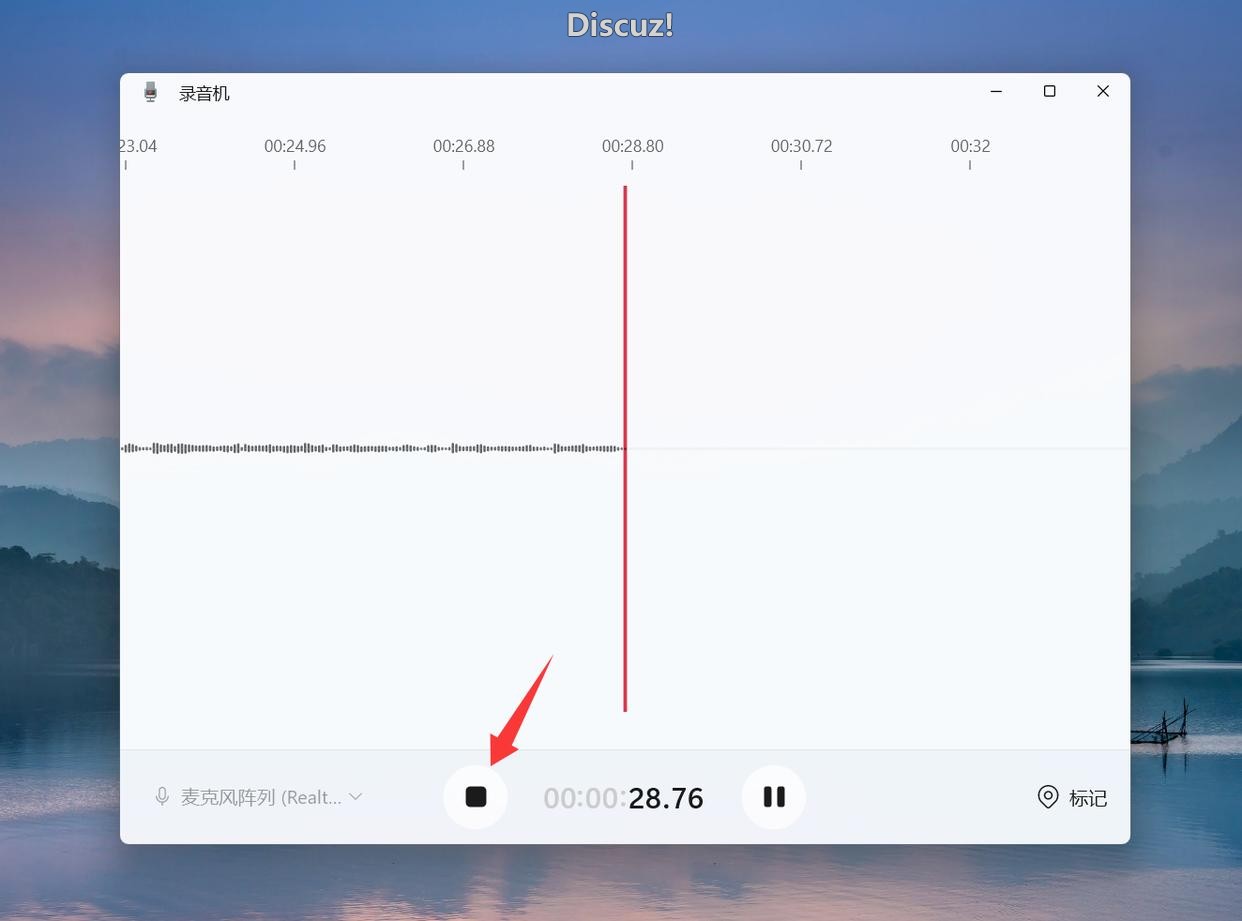Click the 录音机 app icon in title bar

151,92
